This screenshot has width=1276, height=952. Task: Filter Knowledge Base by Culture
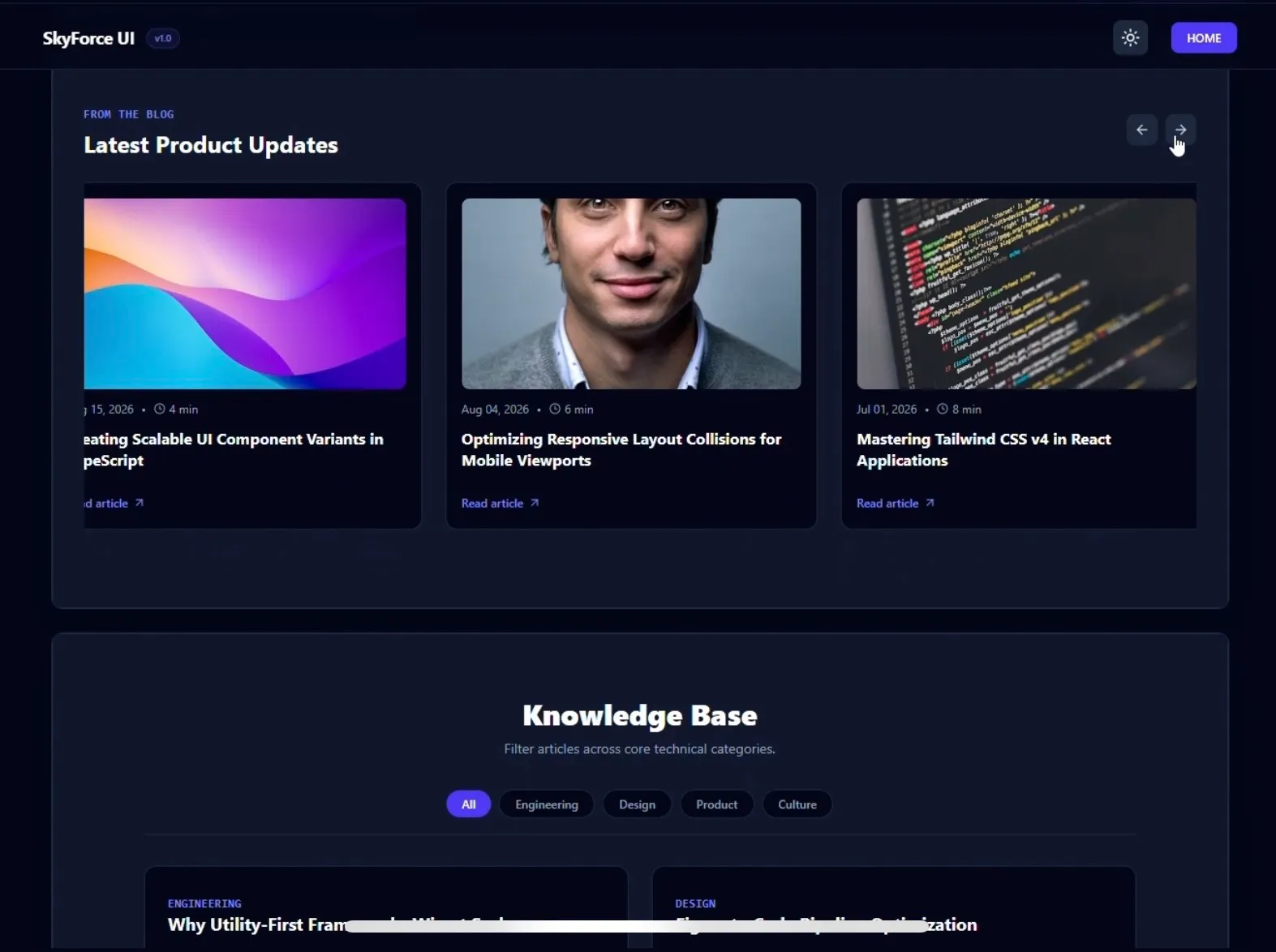click(797, 804)
